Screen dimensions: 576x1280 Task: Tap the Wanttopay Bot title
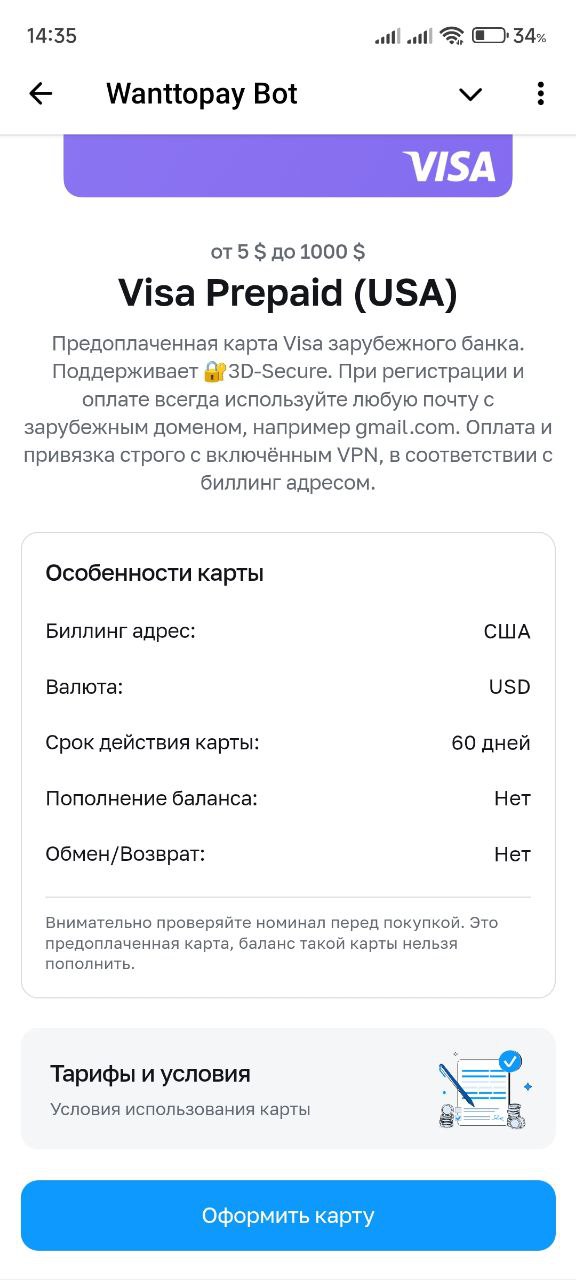click(202, 94)
